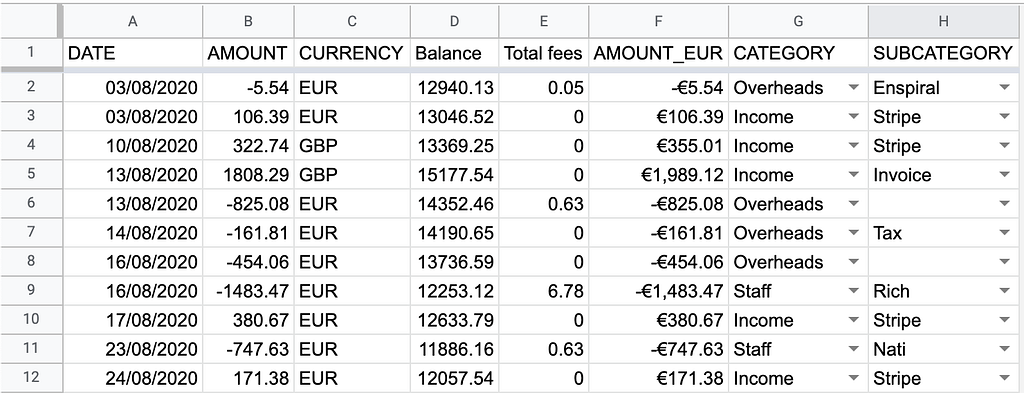Select column H header
1024x393 pixels.
943,22
